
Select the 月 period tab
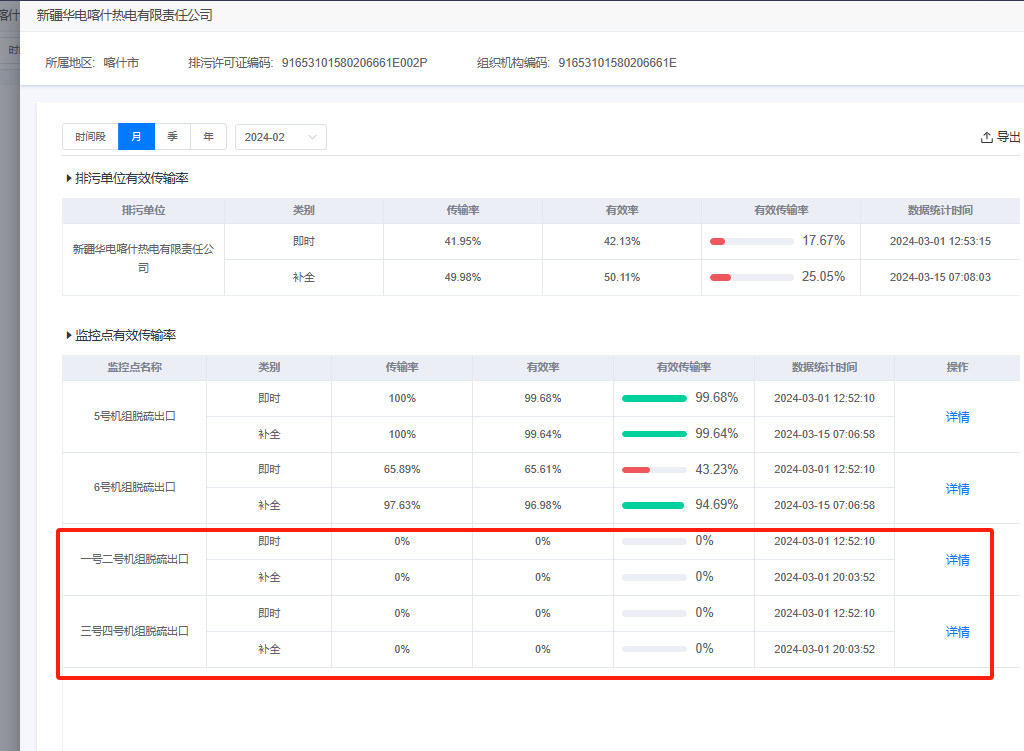(x=136, y=136)
